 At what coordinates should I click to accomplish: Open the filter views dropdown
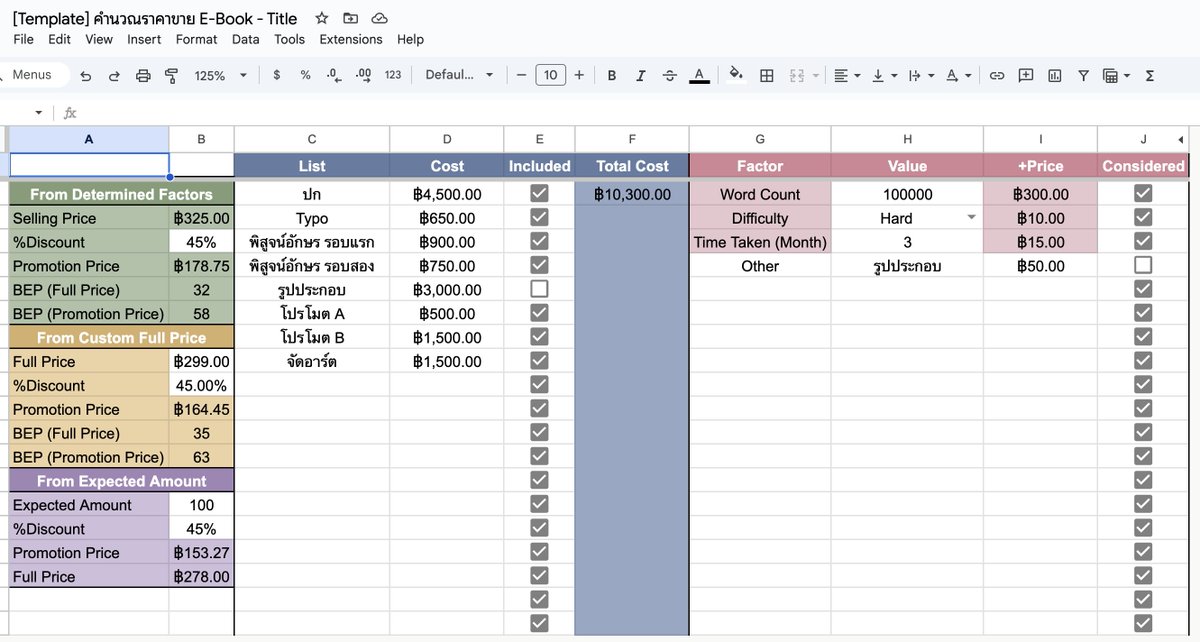(x=1116, y=75)
